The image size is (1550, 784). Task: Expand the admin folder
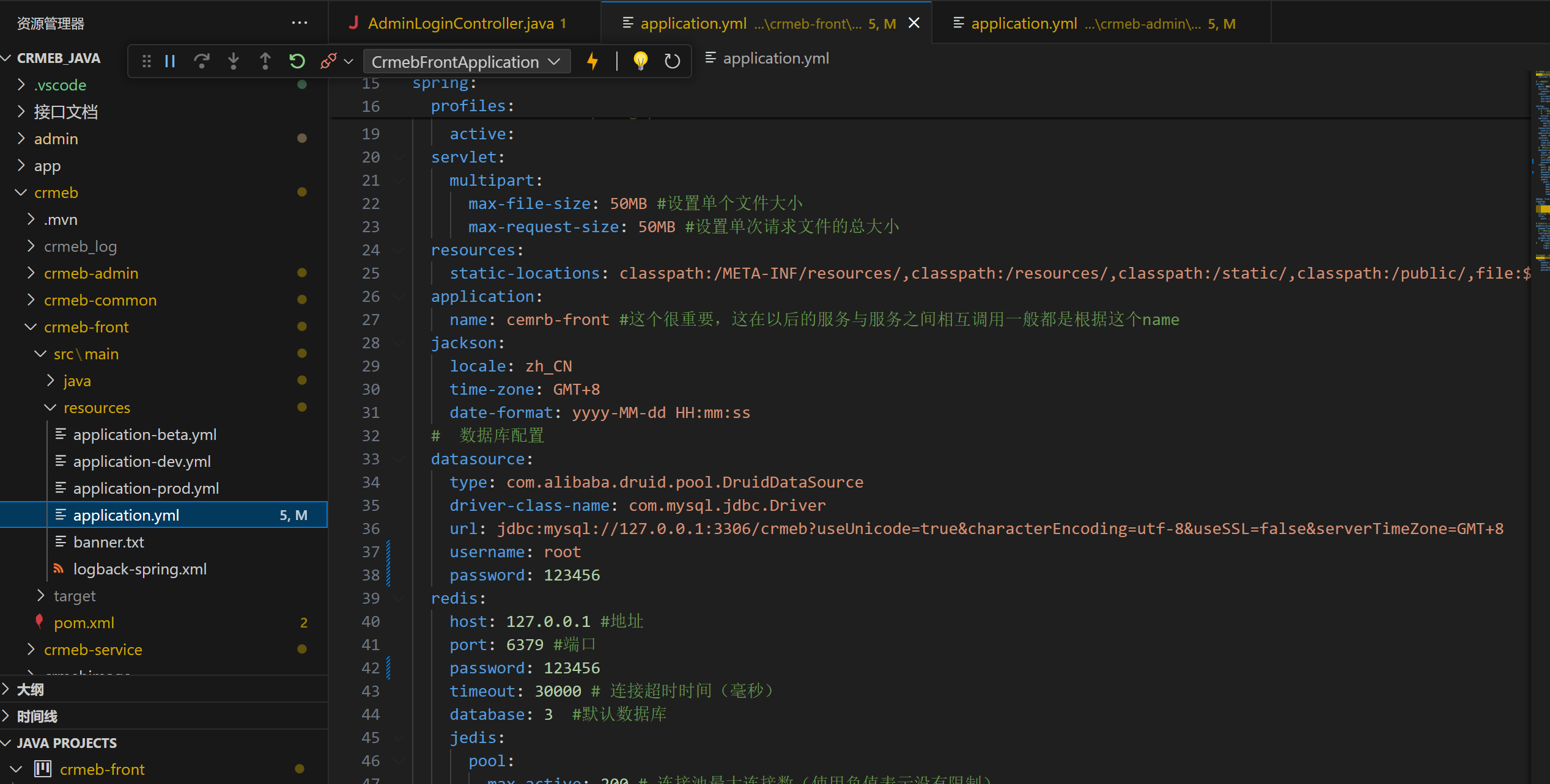21,138
